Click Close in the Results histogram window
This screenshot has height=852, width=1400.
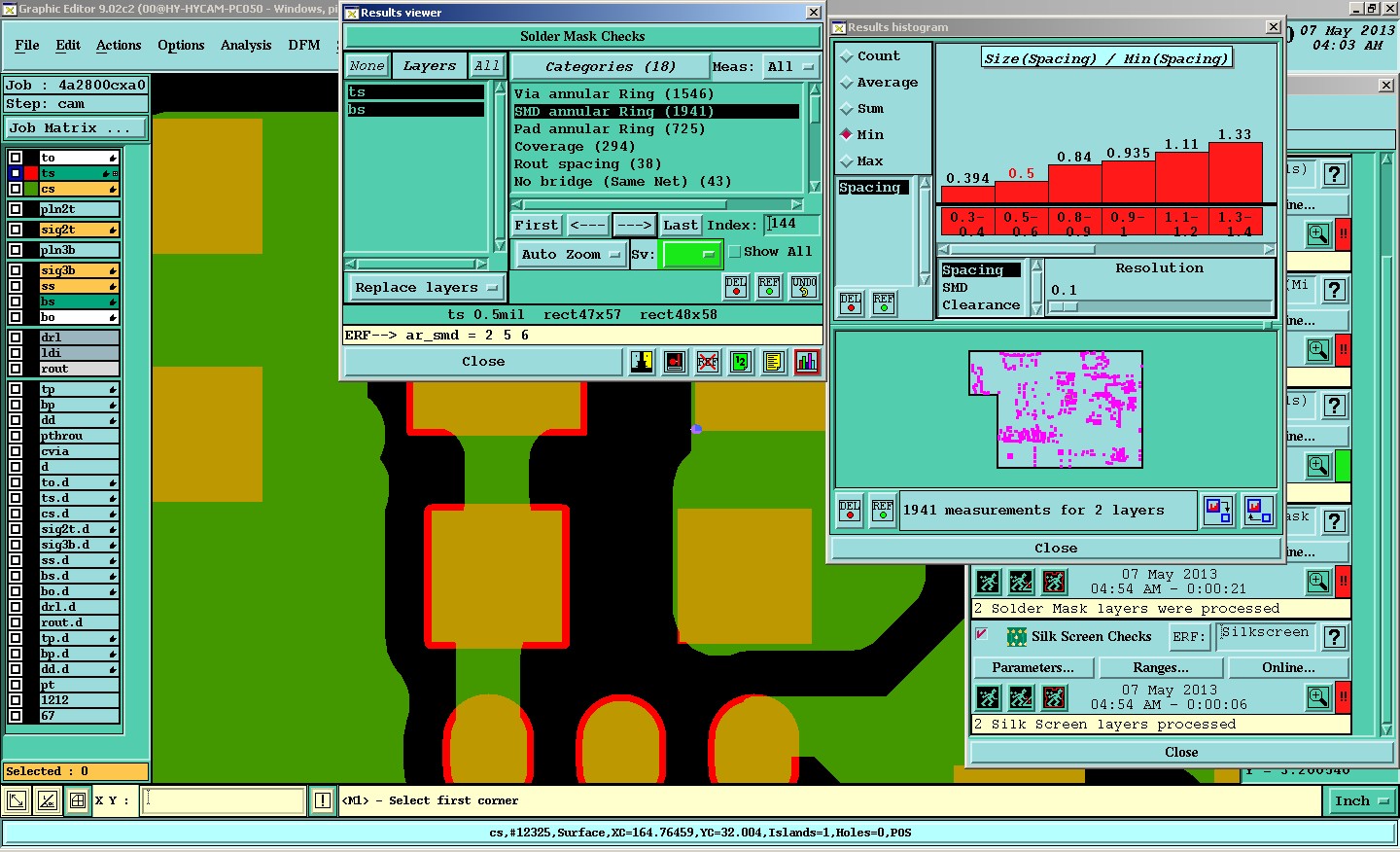pos(1056,549)
